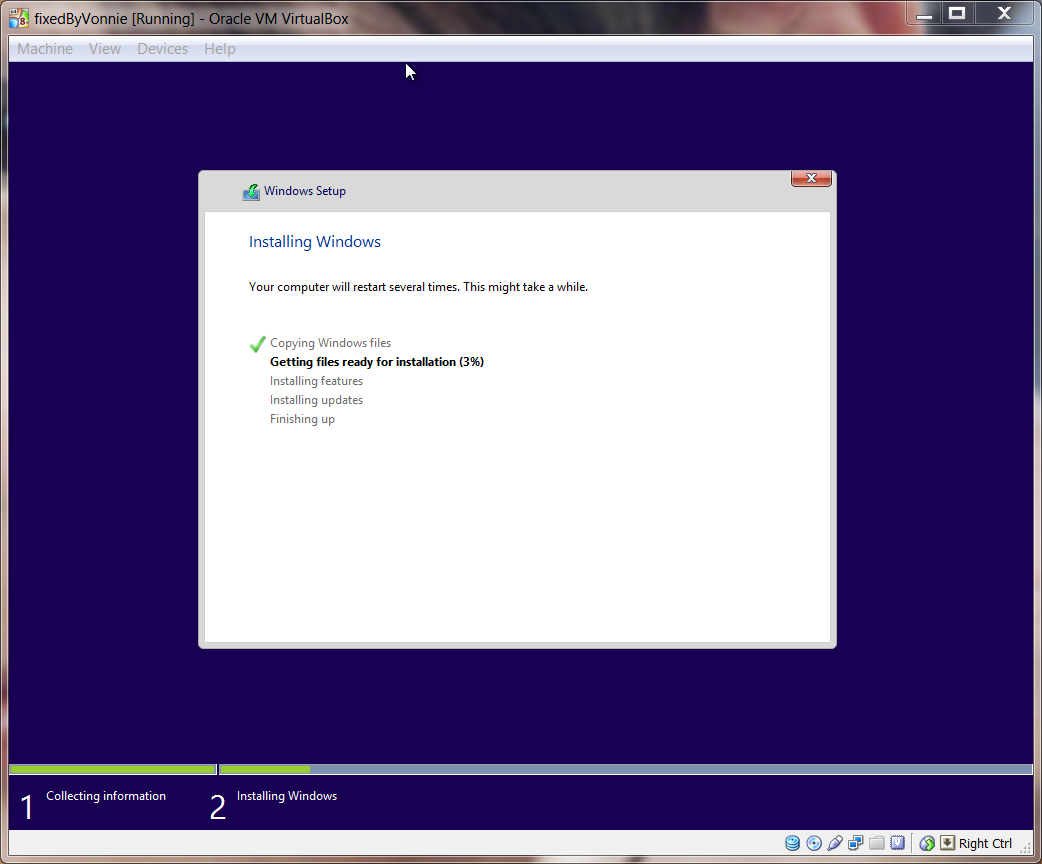This screenshot has height=864, width=1042.
Task: Click the hard disk activity status icon
Action: pyautogui.click(x=792, y=843)
